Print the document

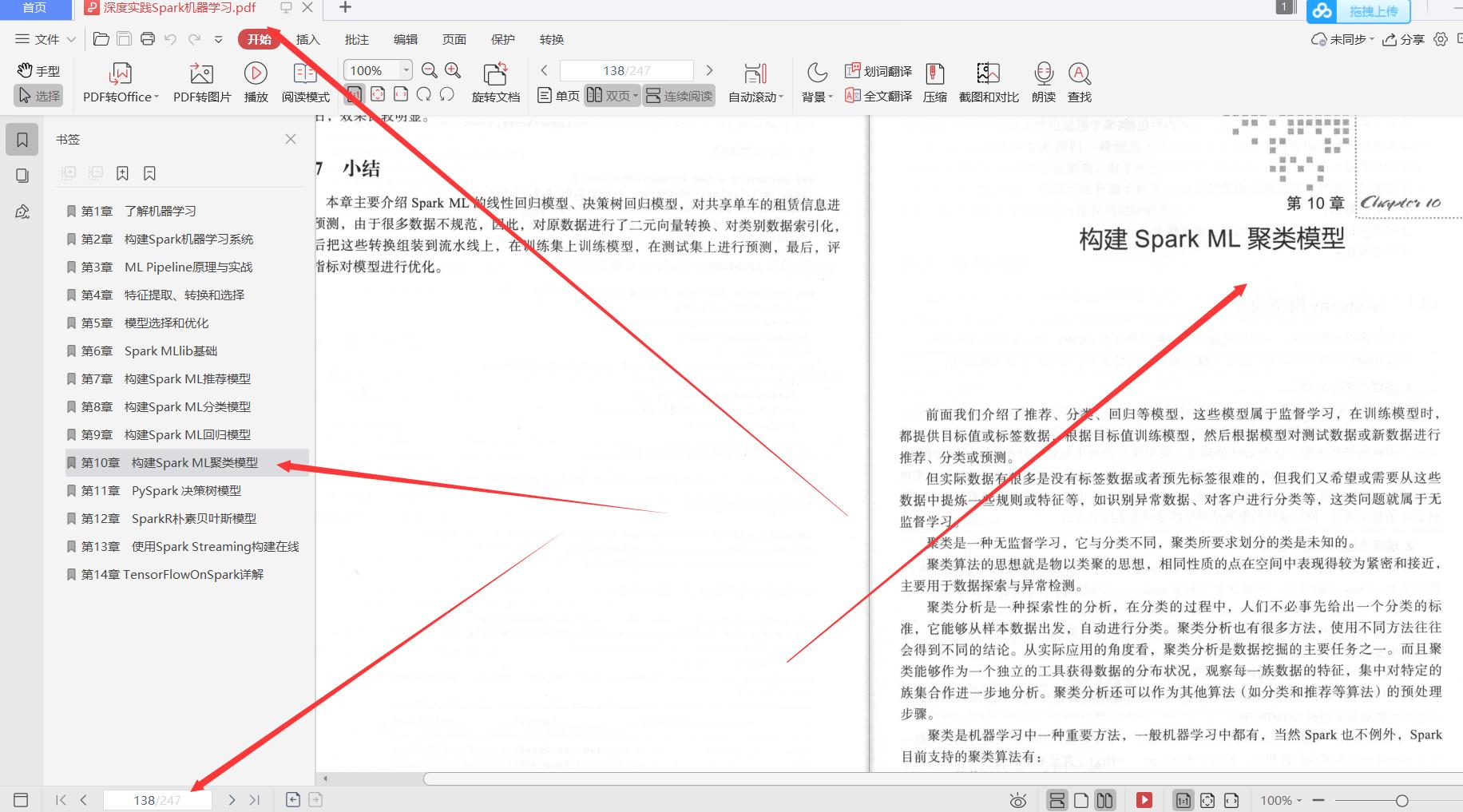tap(147, 39)
